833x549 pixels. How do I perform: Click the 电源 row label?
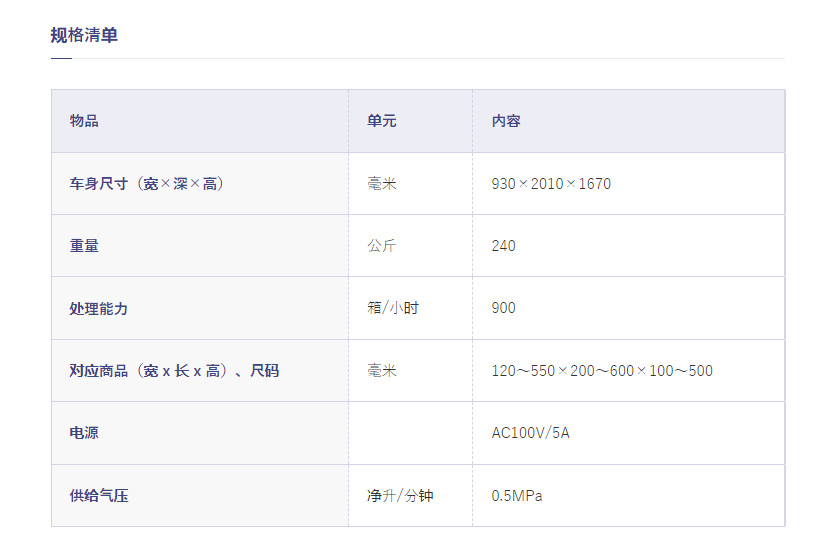coord(84,433)
